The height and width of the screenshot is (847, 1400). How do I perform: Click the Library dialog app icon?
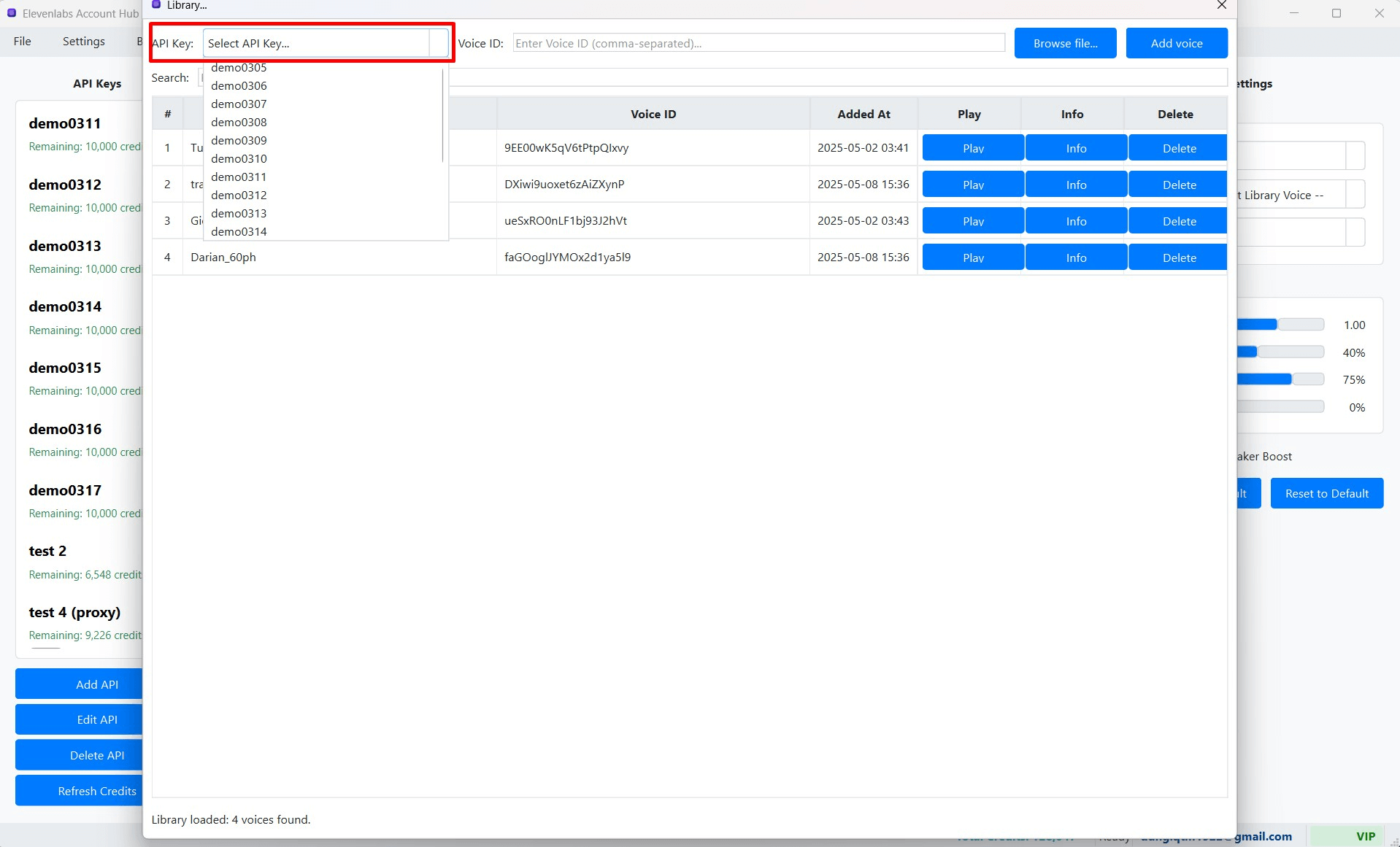tap(156, 5)
